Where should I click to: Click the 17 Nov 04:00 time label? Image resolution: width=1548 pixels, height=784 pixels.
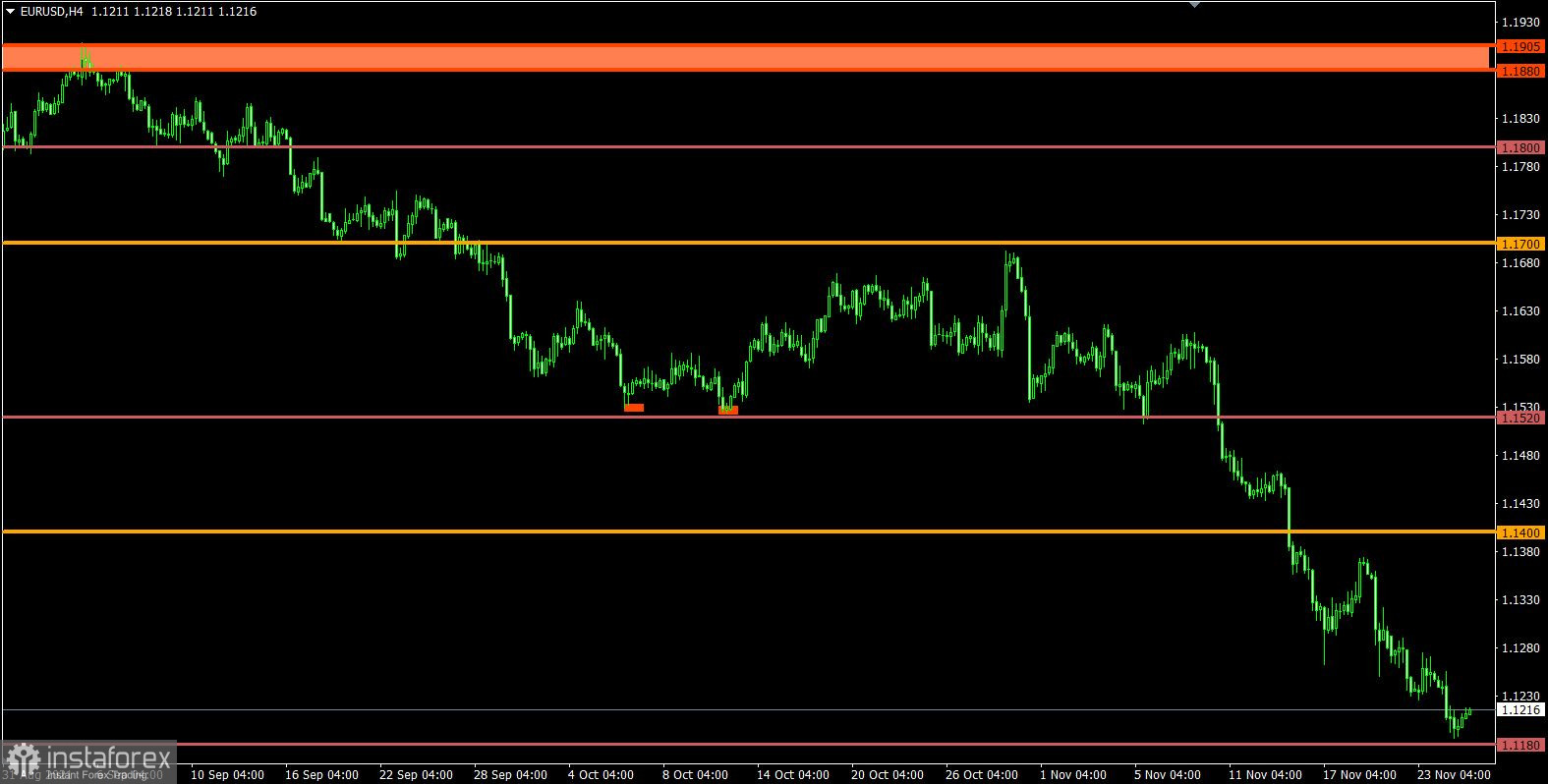pyautogui.click(x=1359, y=774)
